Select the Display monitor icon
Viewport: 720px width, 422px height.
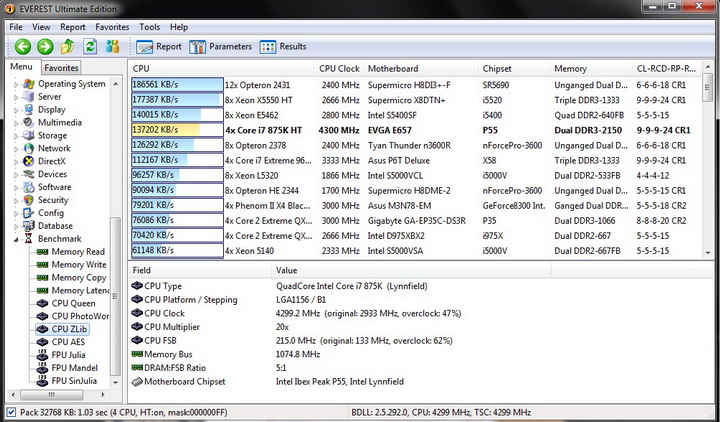[28, 110]
